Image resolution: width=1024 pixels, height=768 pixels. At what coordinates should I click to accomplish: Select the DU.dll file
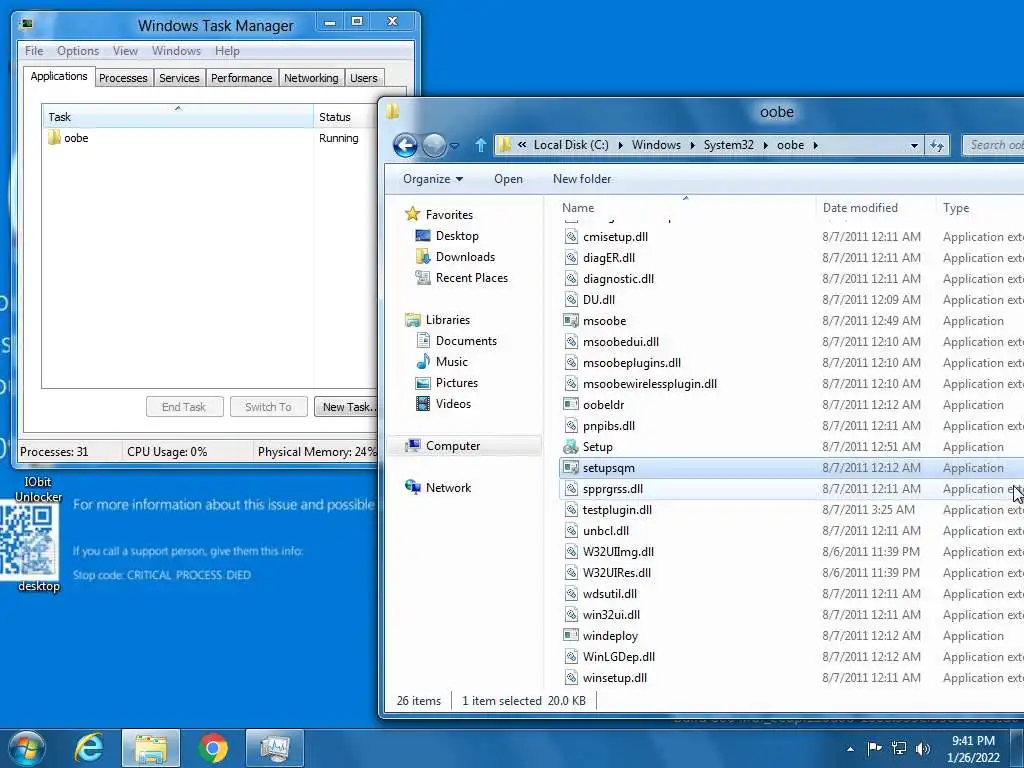[598, 300]
